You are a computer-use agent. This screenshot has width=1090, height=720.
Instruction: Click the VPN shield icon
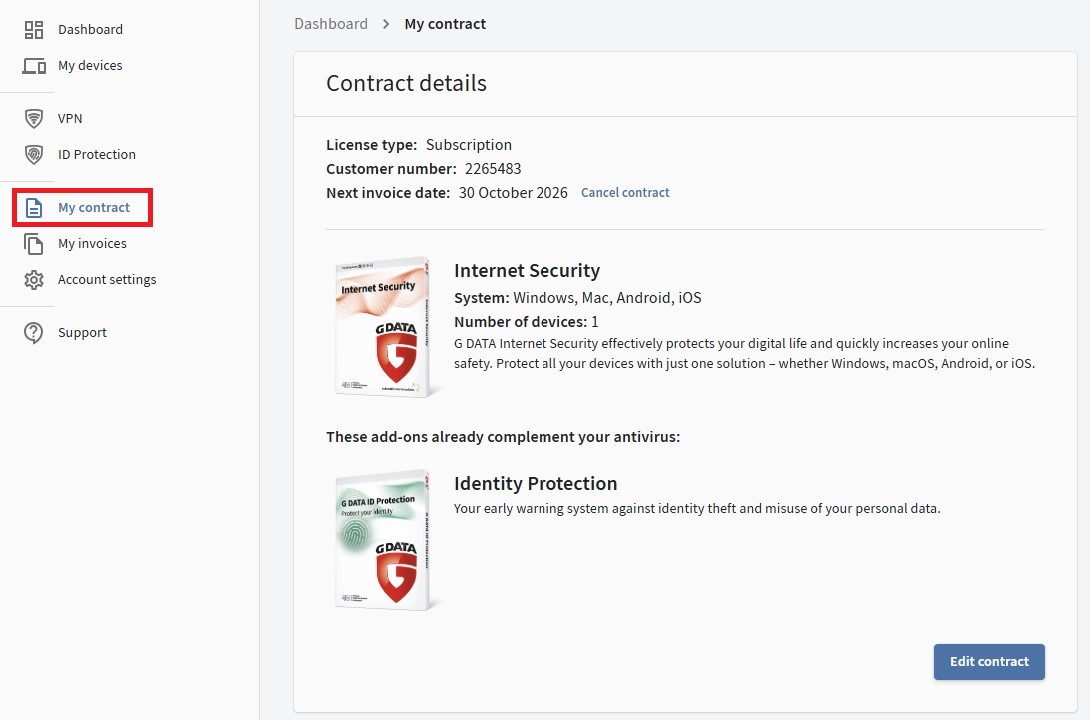[x=34, y=119]
